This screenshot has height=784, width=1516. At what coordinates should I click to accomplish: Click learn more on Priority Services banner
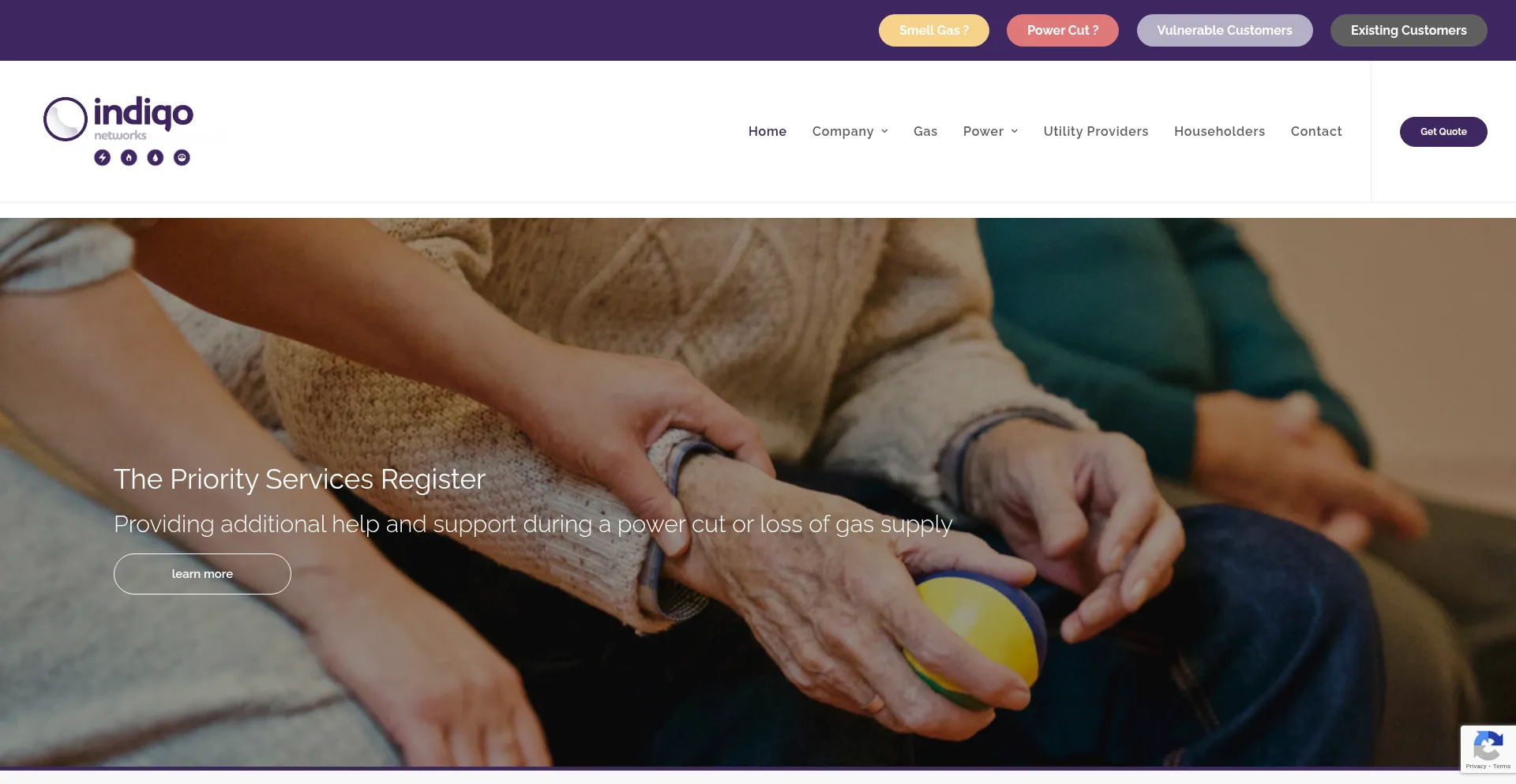(202, 574)
